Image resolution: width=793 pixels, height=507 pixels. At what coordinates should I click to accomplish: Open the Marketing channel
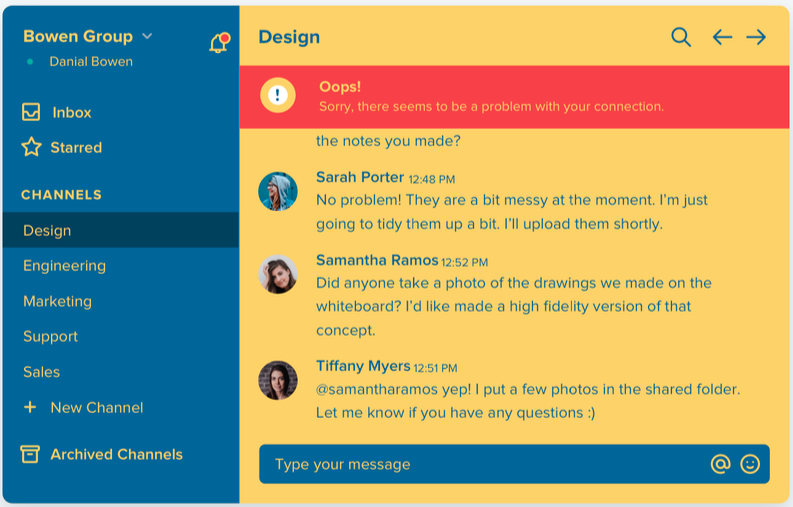[57, 301]
